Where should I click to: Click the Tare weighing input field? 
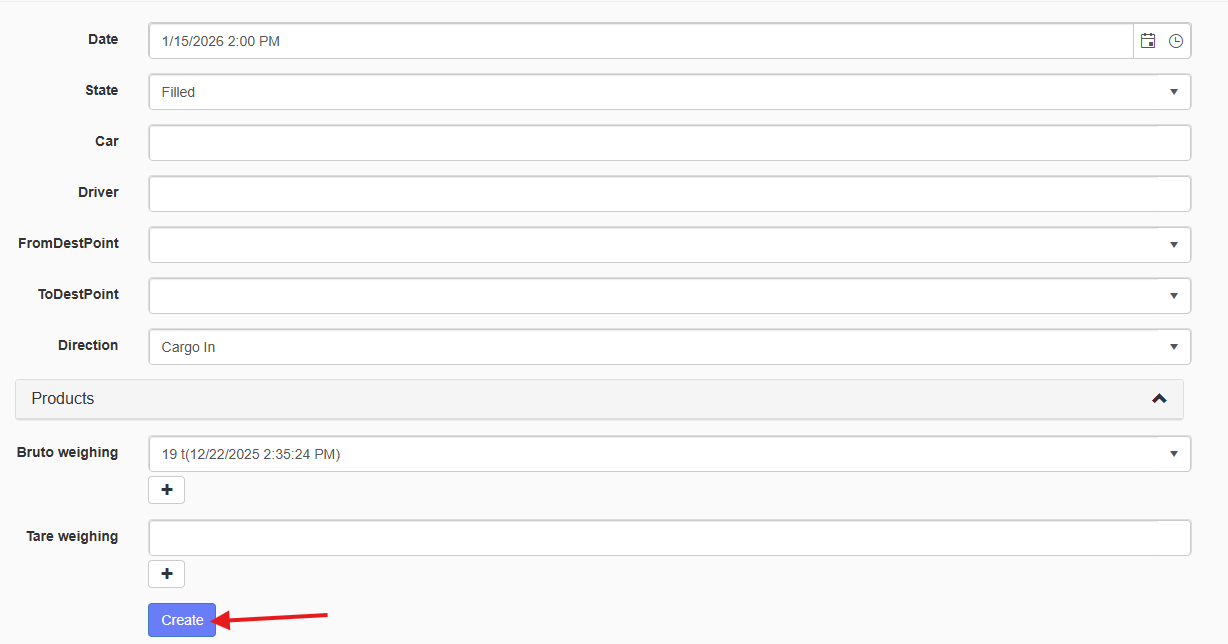(x=669, y=538)
